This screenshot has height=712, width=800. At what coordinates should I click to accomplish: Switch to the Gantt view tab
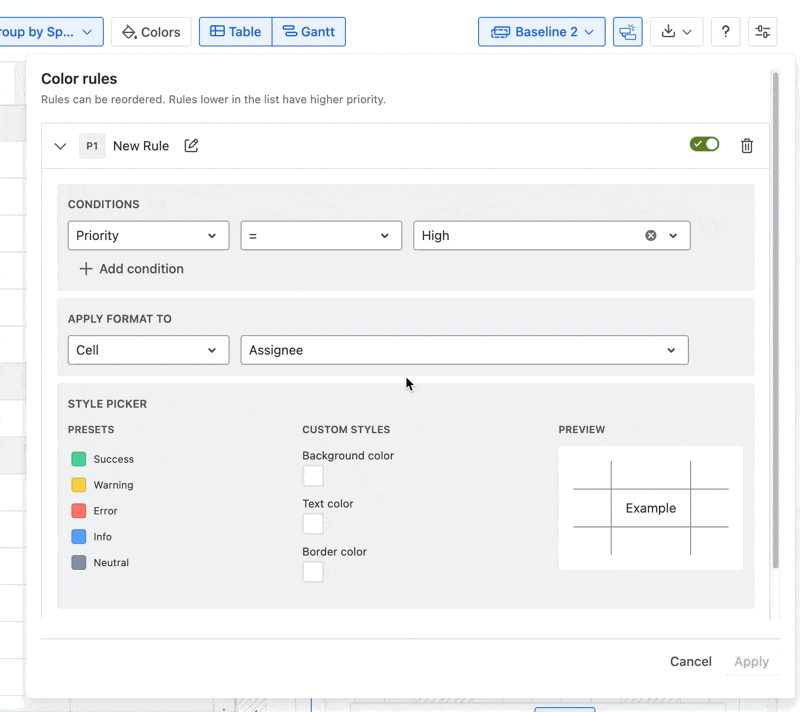309,32
